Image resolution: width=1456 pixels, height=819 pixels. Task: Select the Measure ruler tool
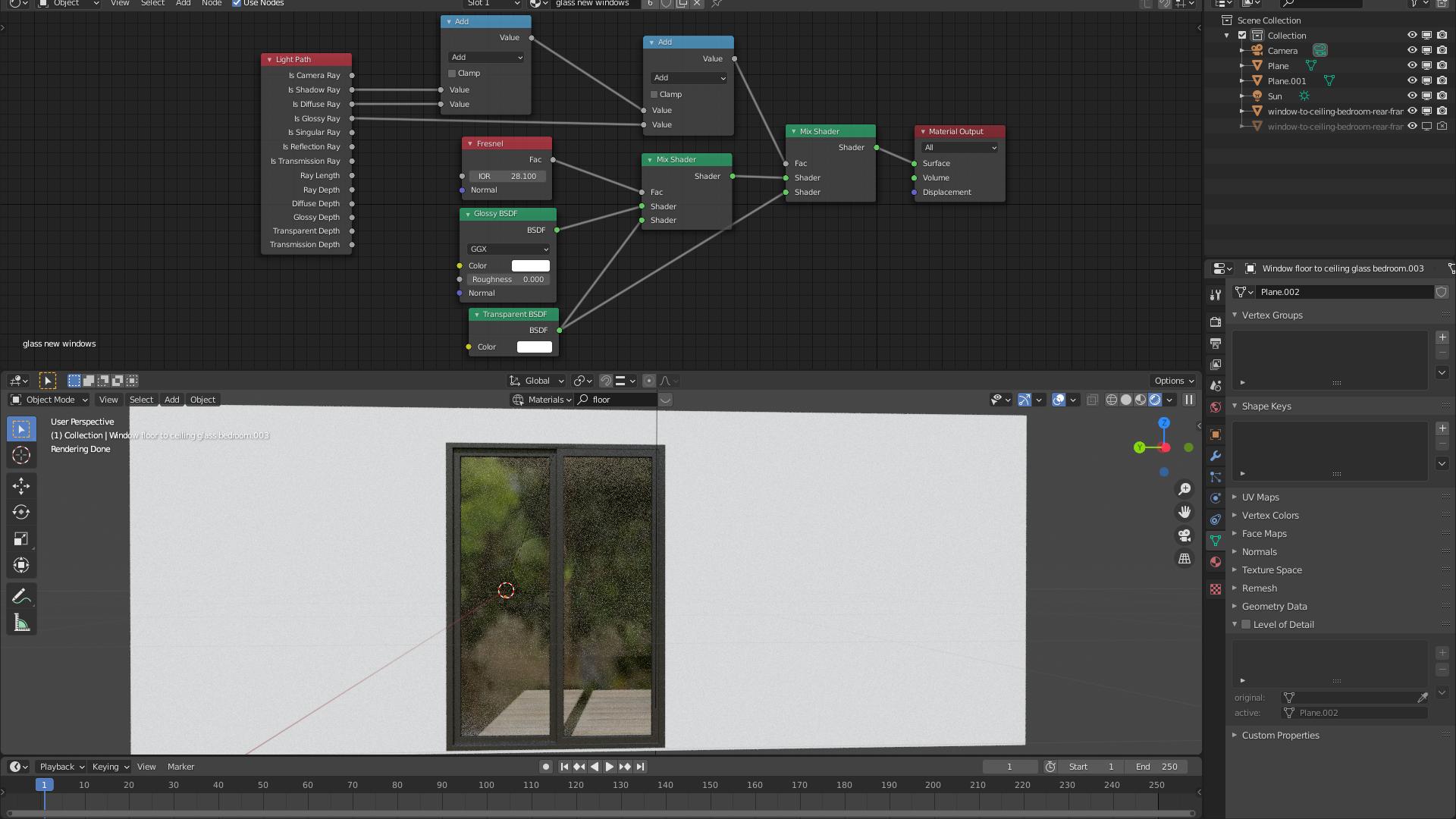pos(21,623)
